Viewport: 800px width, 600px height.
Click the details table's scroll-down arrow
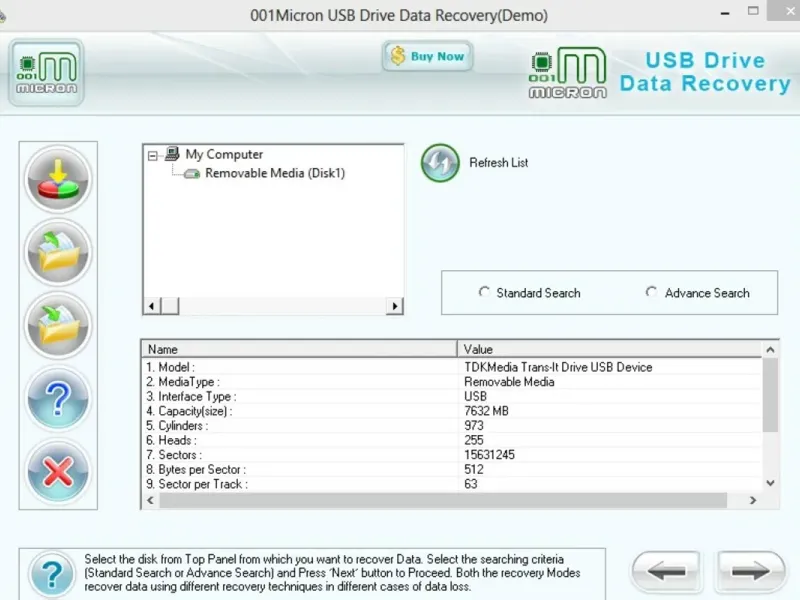770,483
